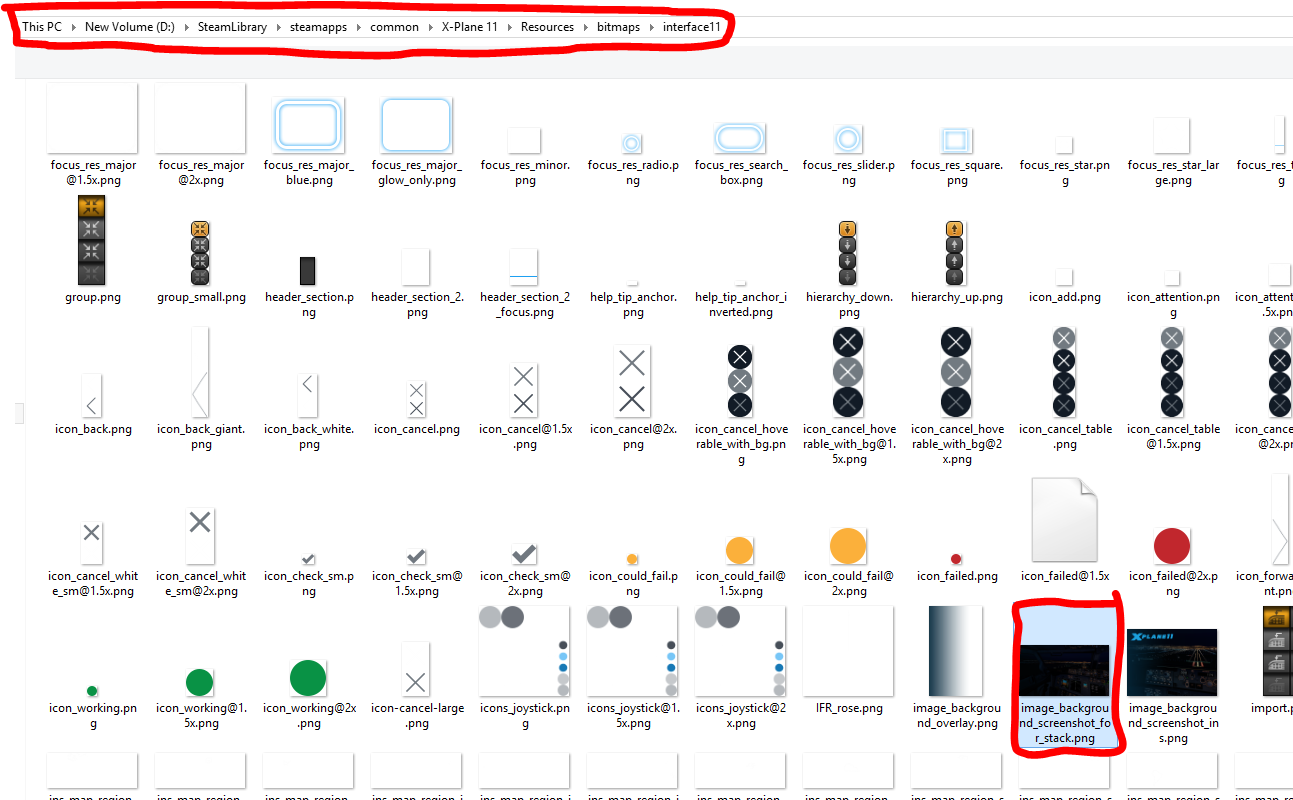Select the IFR_rose.png thumbnail
Image resolution: width=1293 pixels, height=800 pixels.
pos(848,651)
